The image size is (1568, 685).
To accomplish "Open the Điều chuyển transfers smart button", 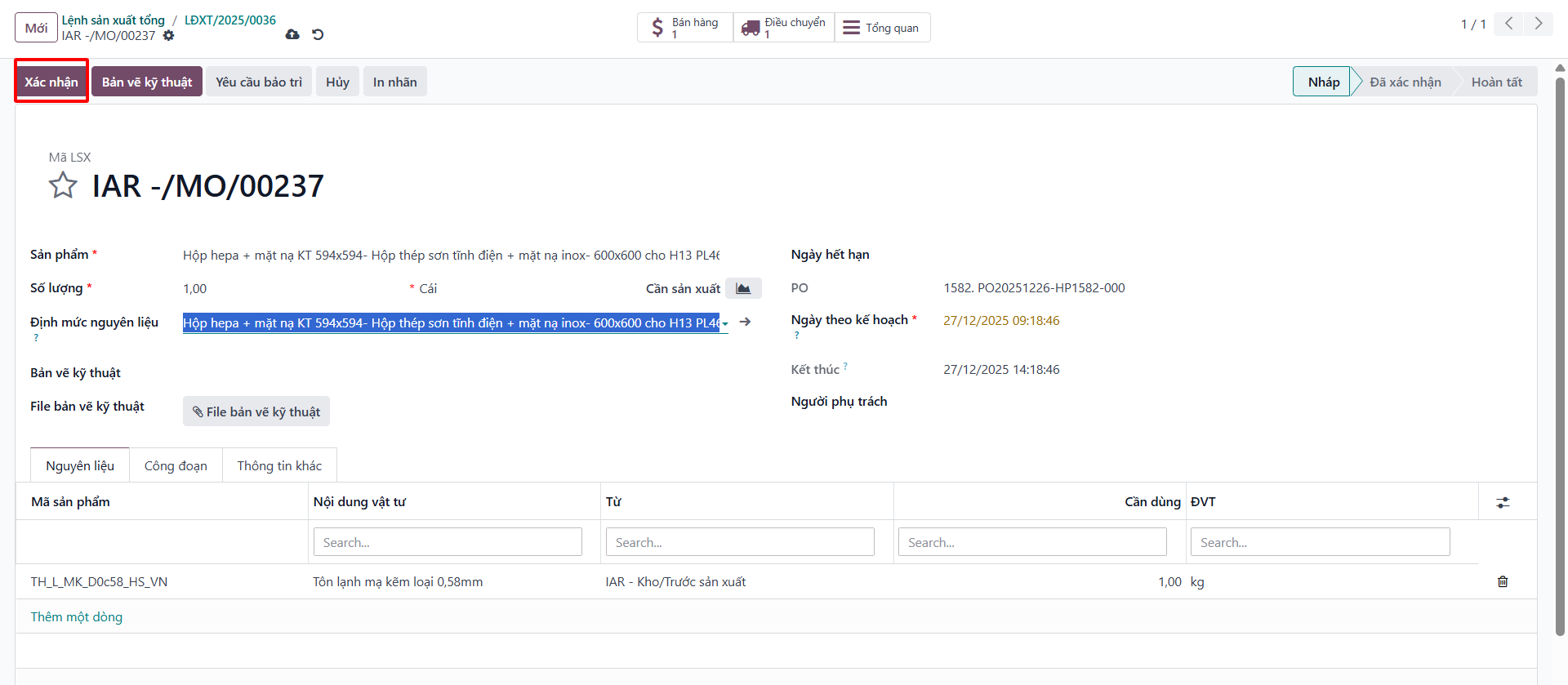I will [784, 28].
